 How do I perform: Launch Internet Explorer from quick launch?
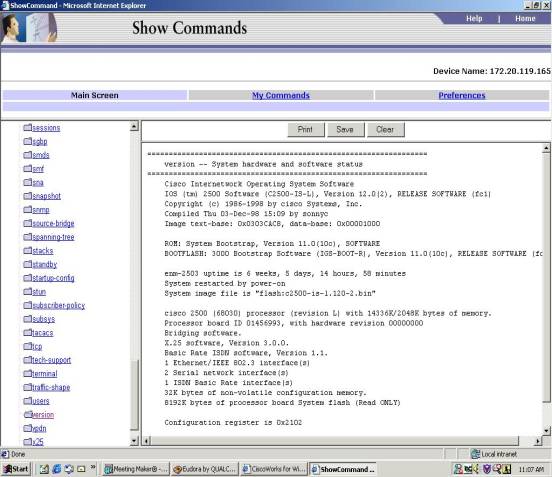click(x=56, y=469)
